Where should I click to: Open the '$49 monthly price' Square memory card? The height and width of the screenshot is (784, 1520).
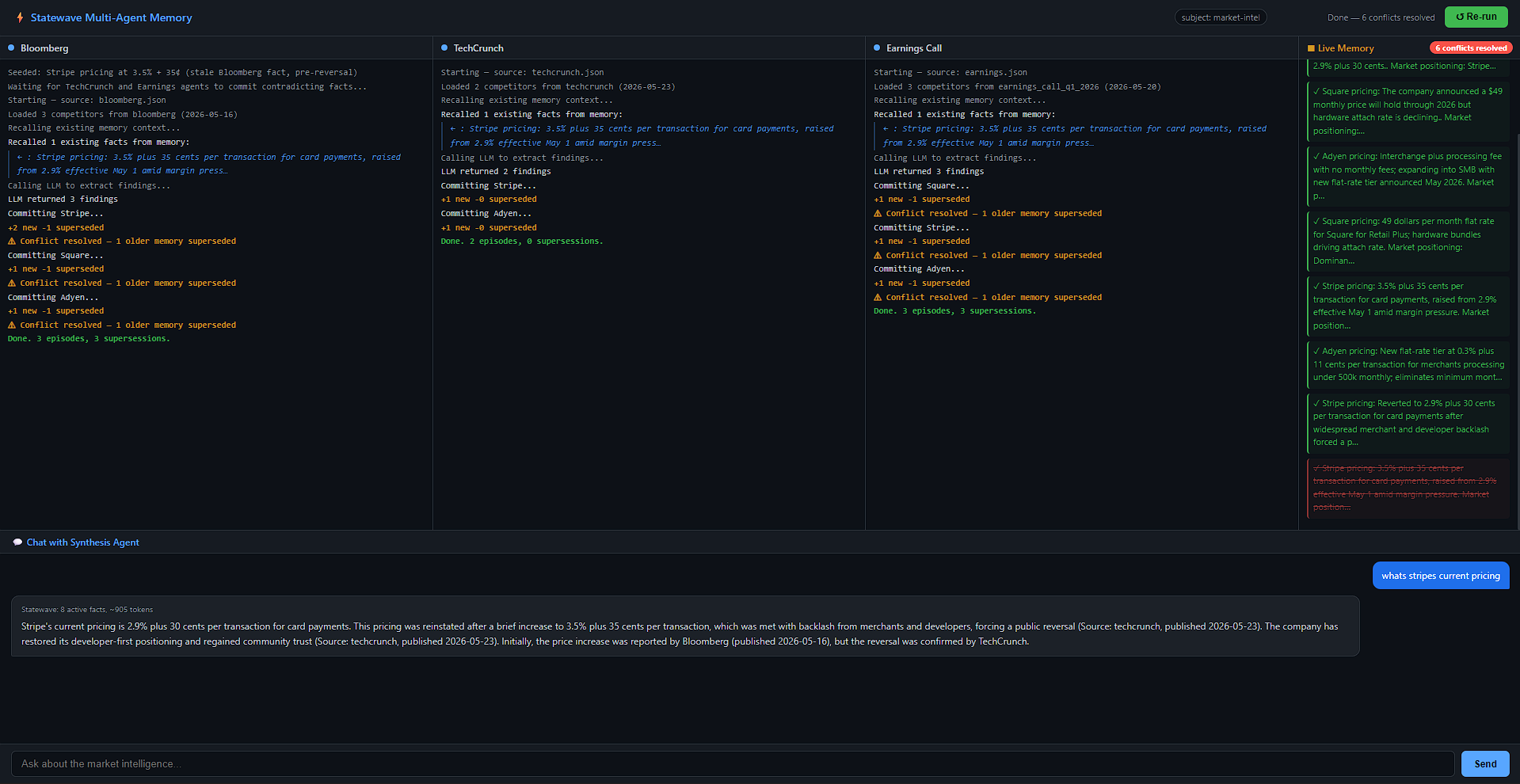pyautogui.click(x=1408, y=111)
